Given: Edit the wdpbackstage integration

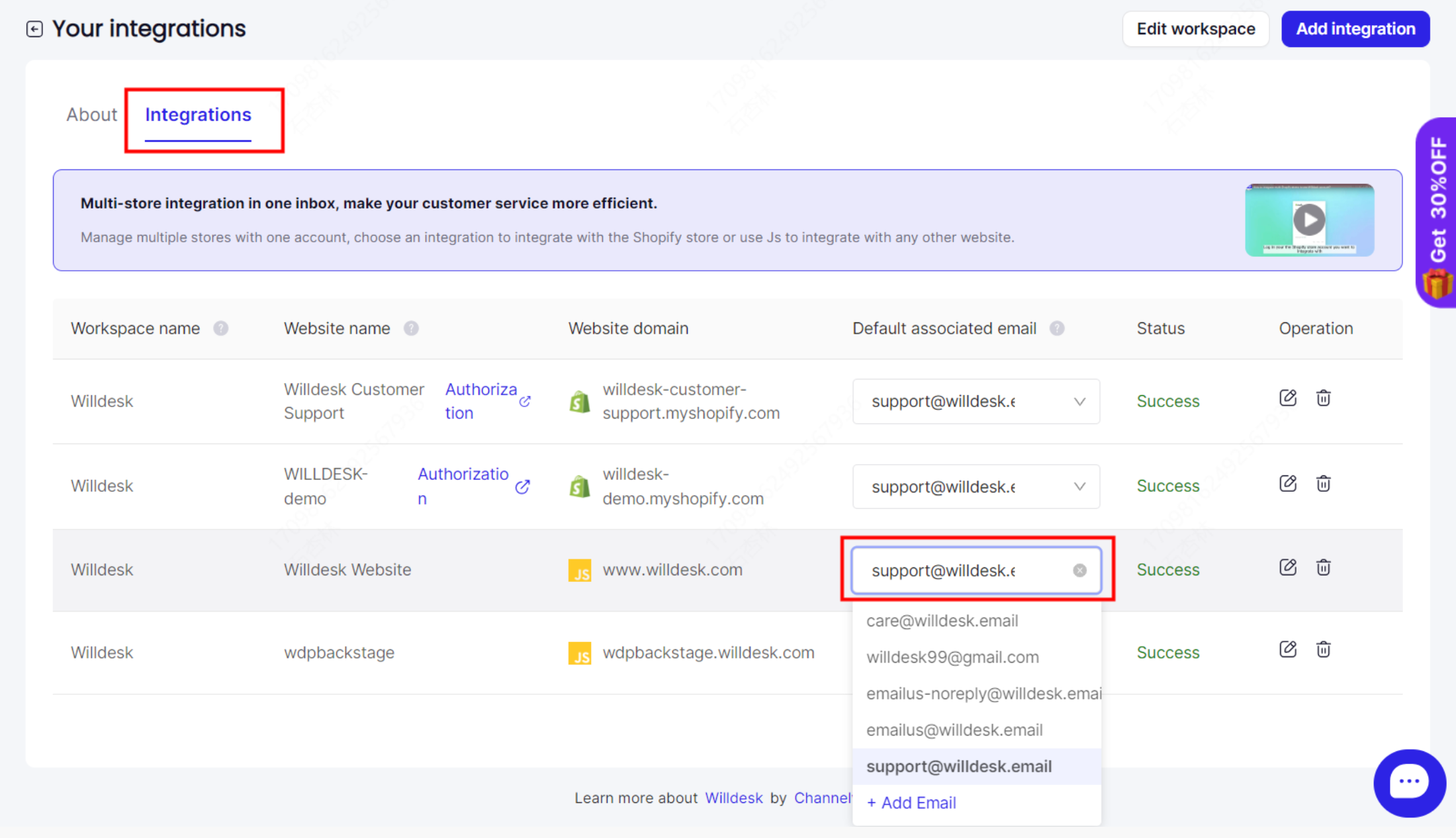Looking at the screenshot, I should pos(1288,649).
